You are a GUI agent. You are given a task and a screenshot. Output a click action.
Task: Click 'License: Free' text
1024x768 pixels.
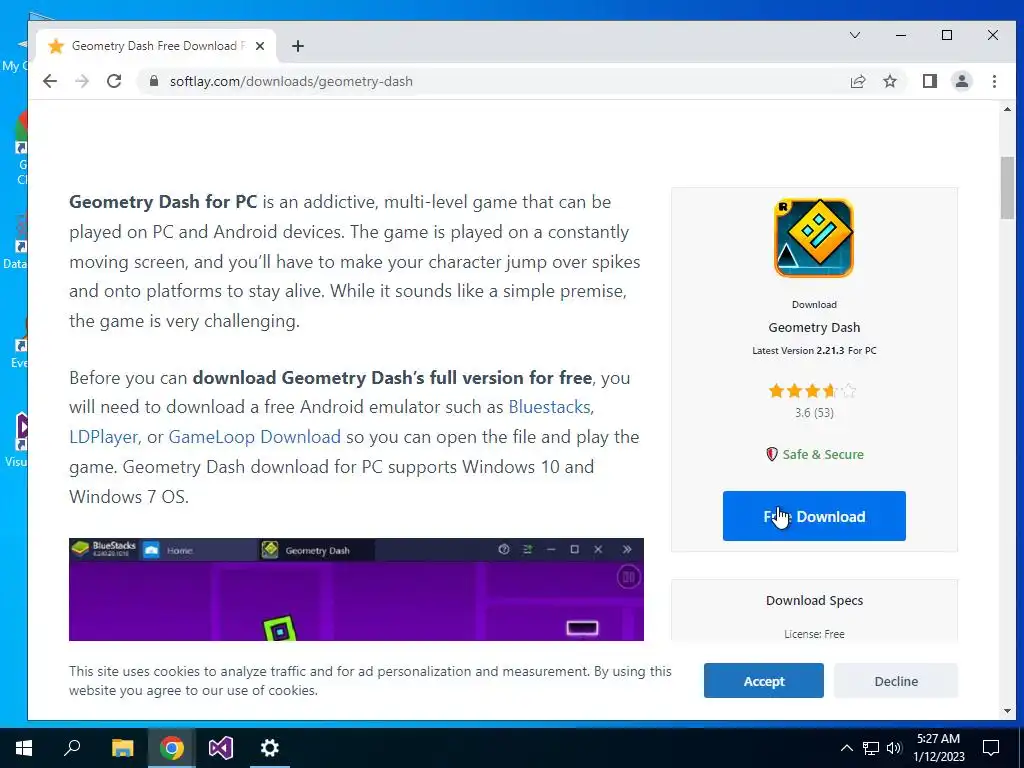pyautogui.click(x=814, y=633)
